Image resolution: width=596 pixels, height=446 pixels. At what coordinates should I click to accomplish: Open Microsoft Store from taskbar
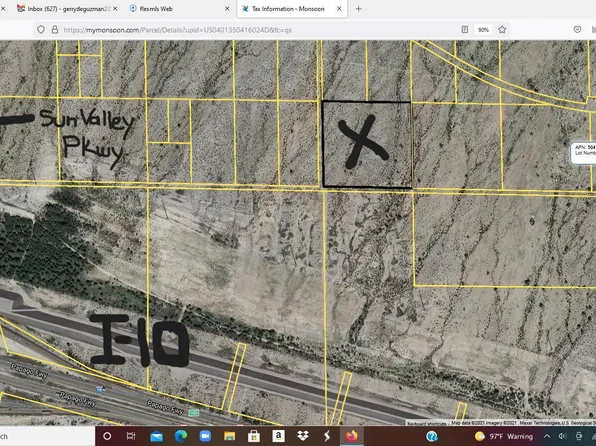254,436
